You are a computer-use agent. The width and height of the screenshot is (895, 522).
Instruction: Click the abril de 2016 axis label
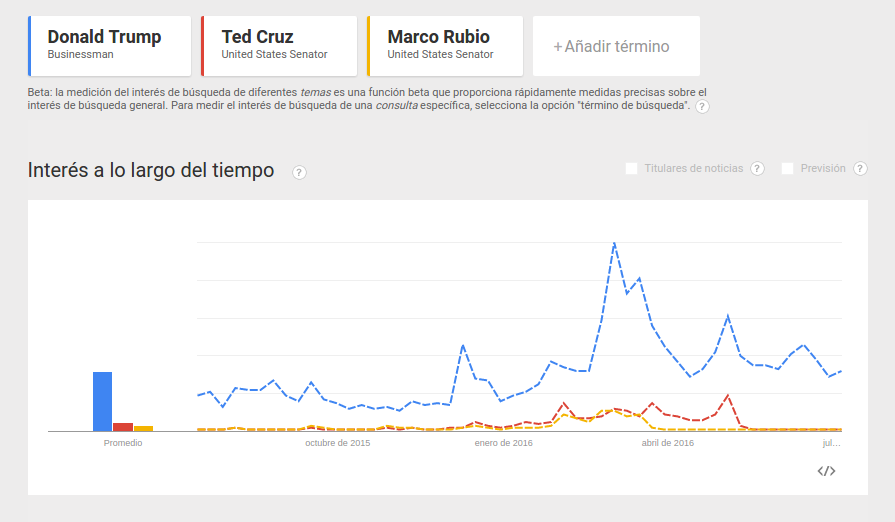[668, 443]
